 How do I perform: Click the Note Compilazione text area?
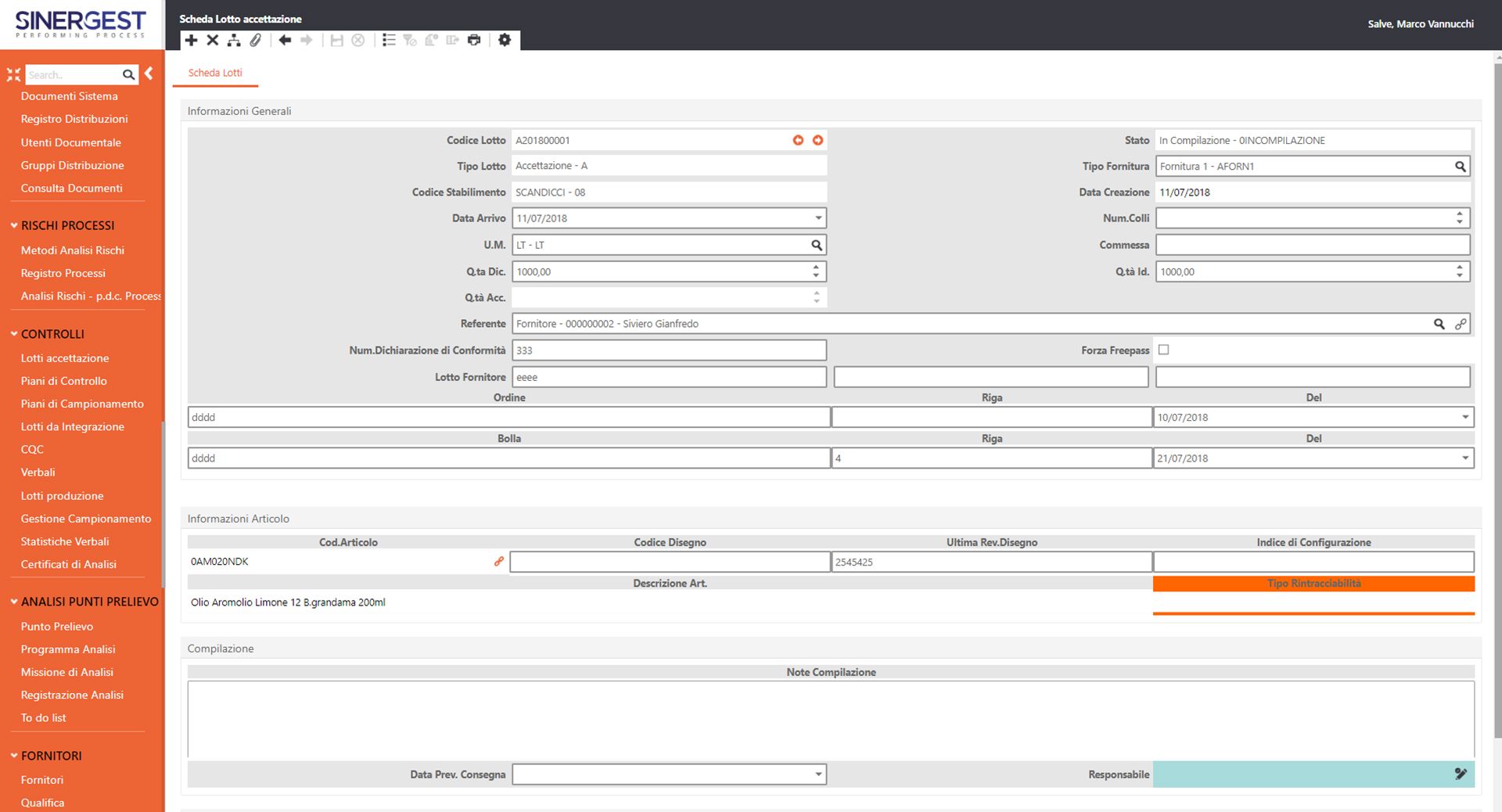click(x=831, y=720)
